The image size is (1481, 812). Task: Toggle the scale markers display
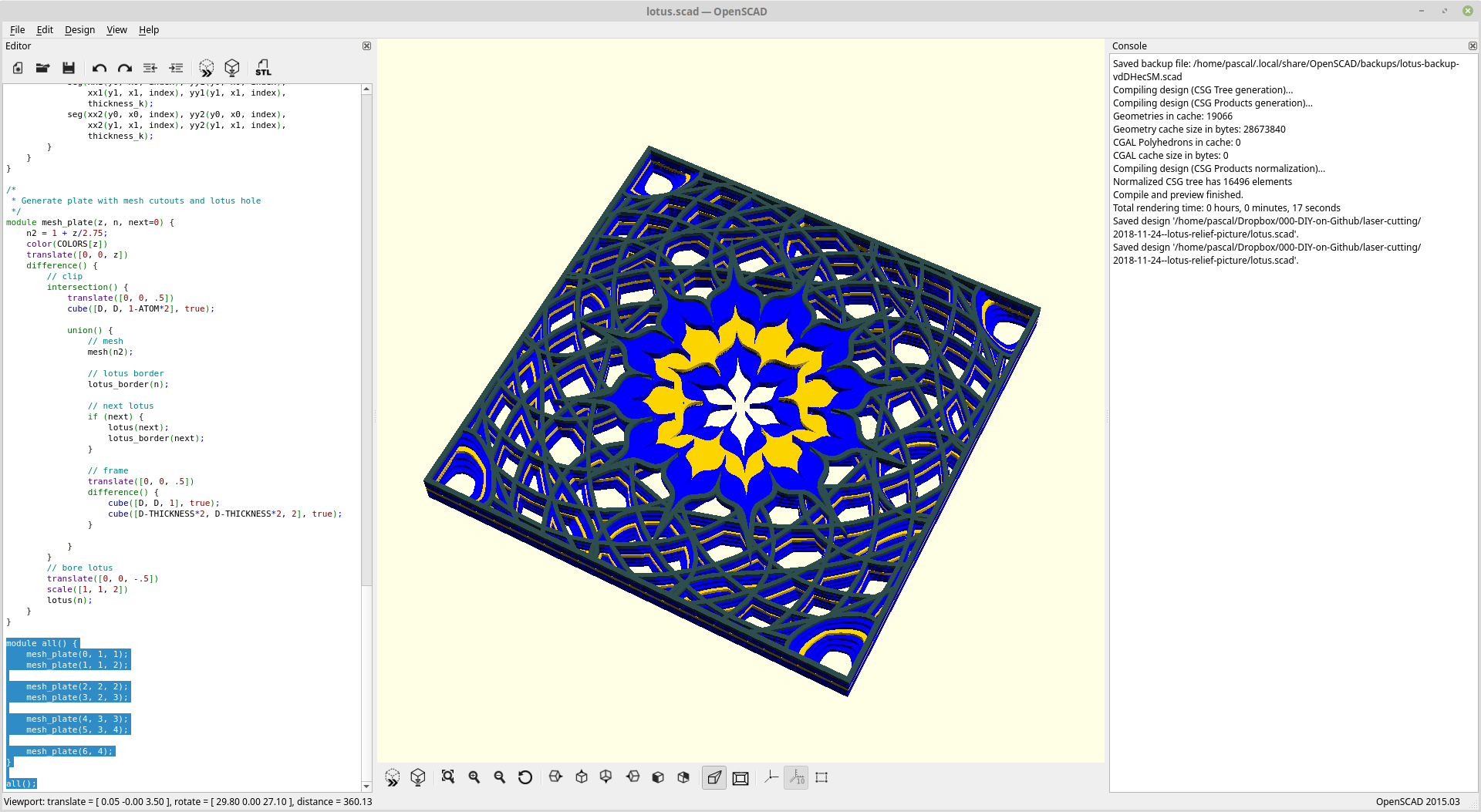[x=796, y=777]
